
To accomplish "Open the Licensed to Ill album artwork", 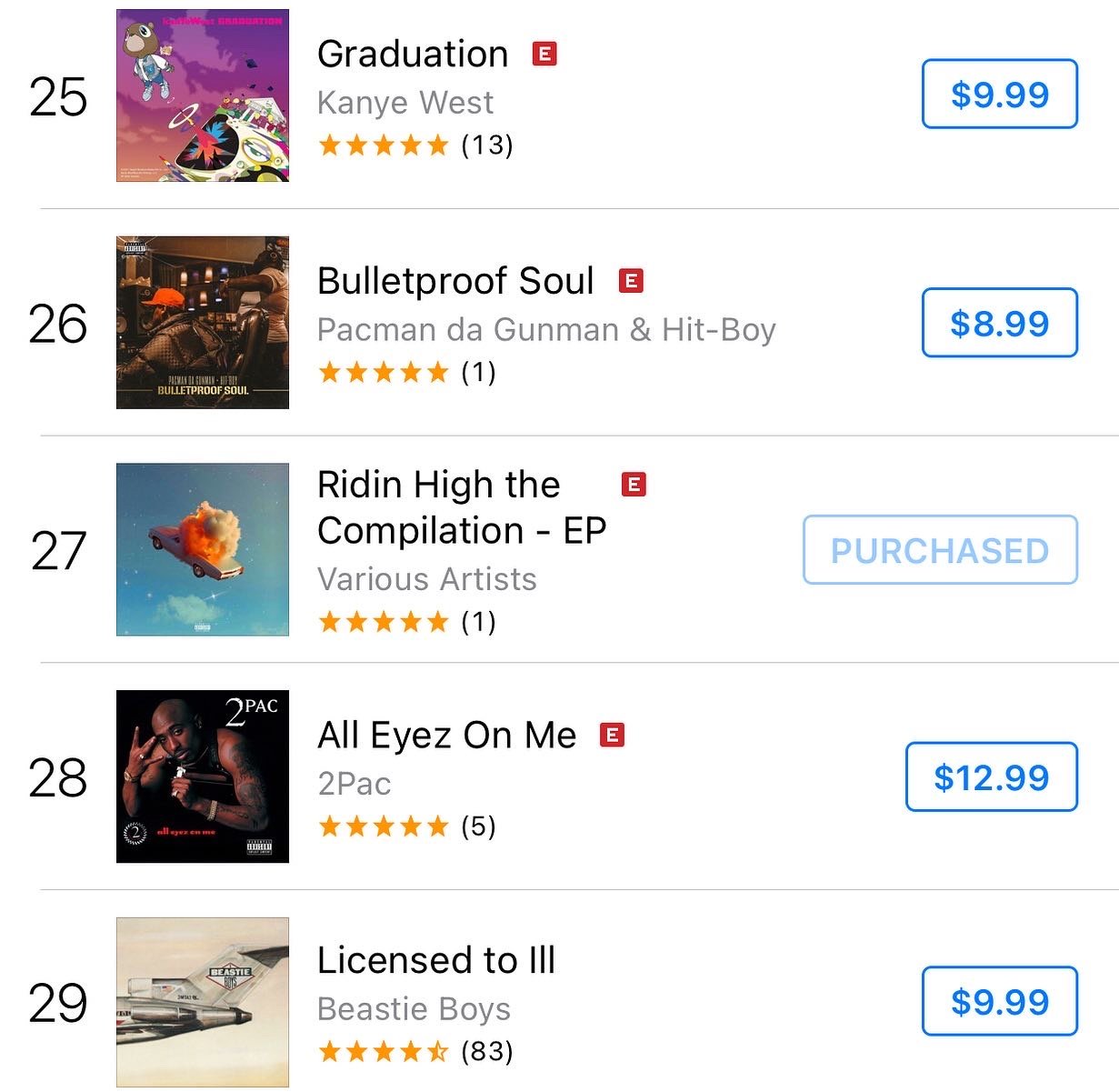I will point(203,1003).
